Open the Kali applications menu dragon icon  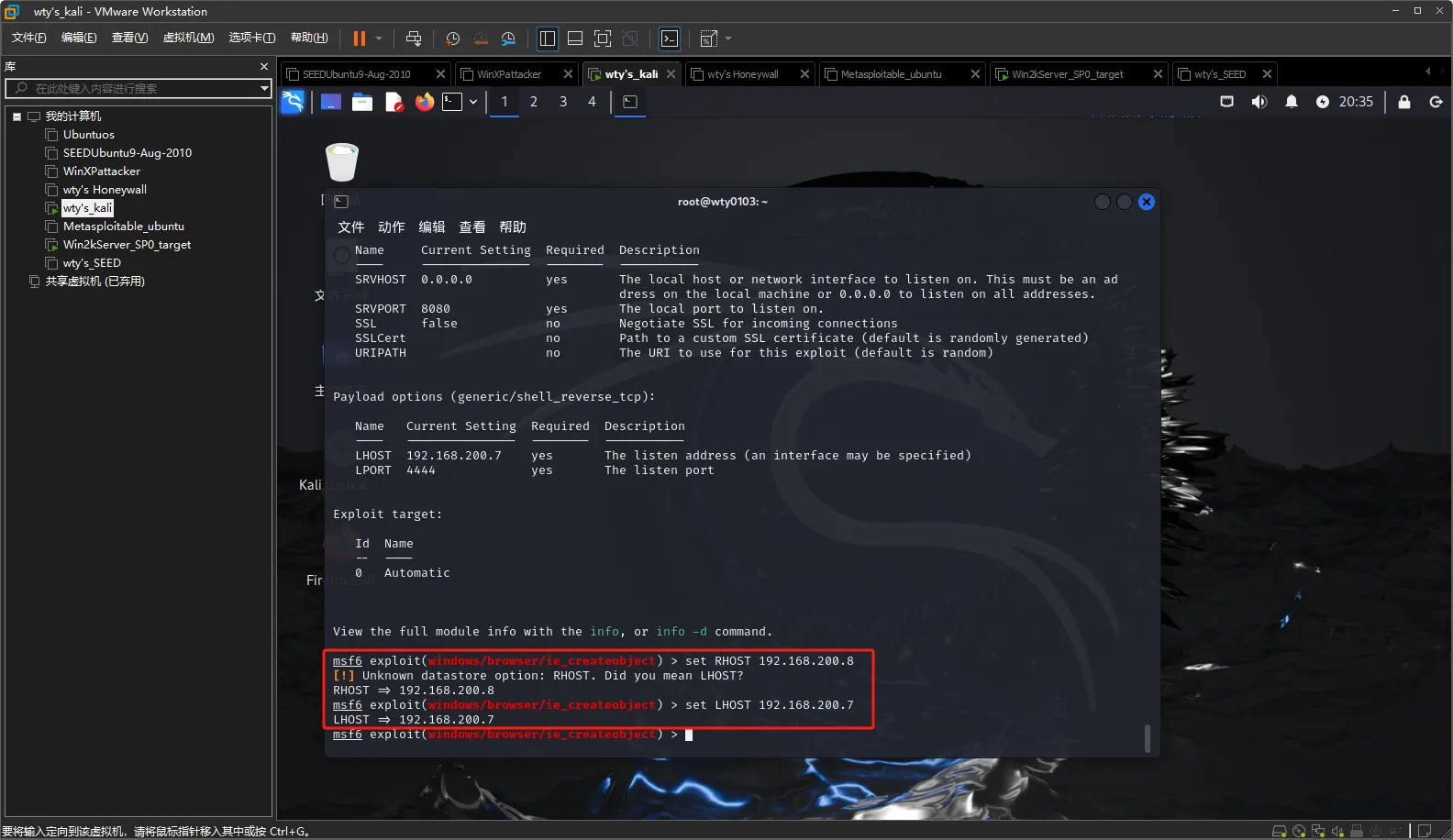pyautogui.click(x=293, y=102)
